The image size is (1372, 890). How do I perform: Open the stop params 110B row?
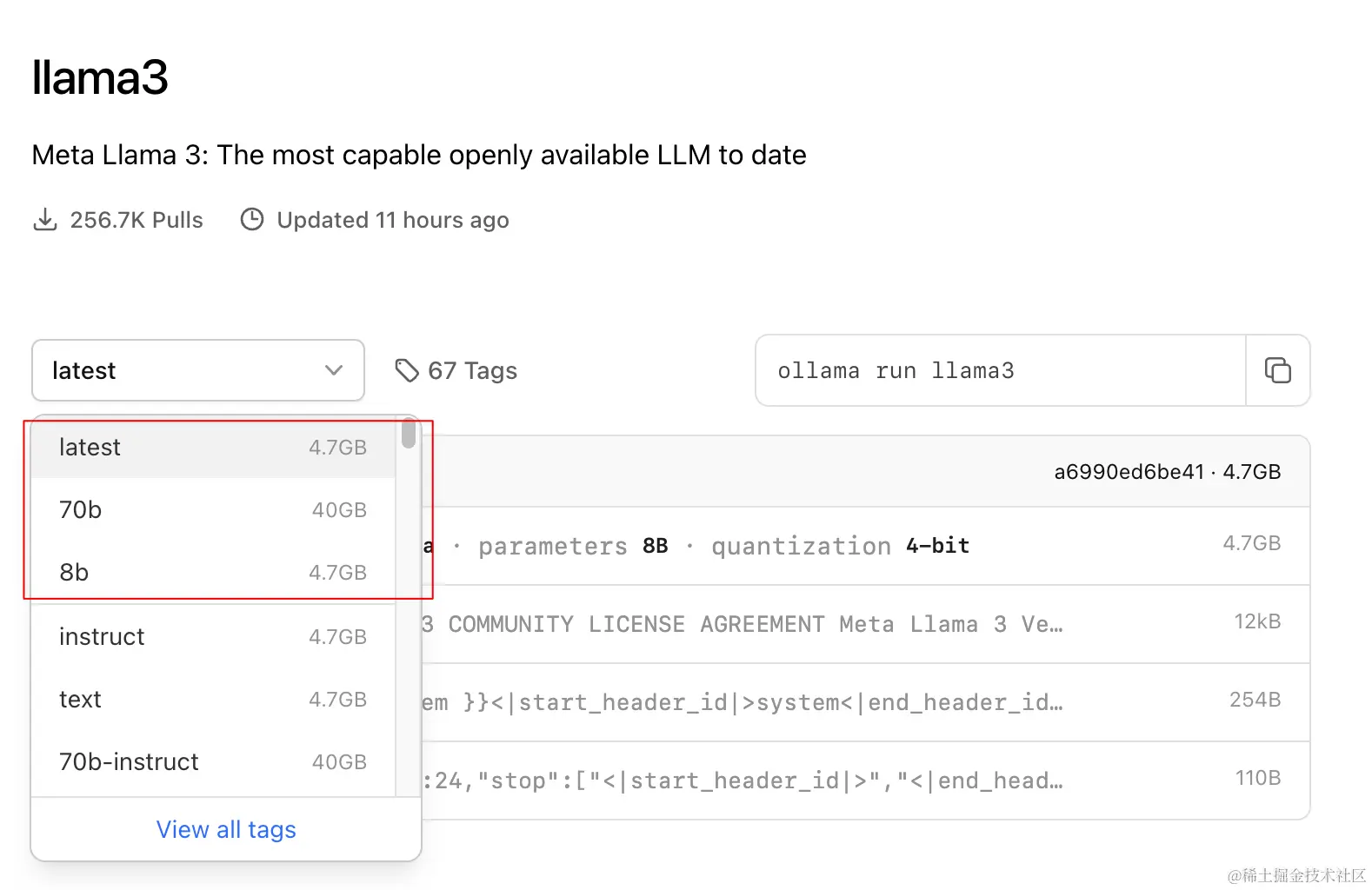click(866, 780)
